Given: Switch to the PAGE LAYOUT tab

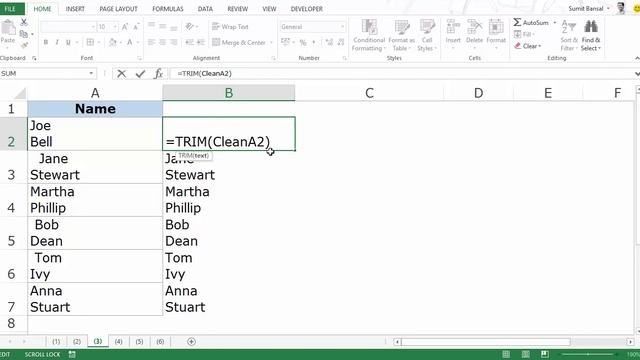Looking at the screenshot, I should (118, 9).
